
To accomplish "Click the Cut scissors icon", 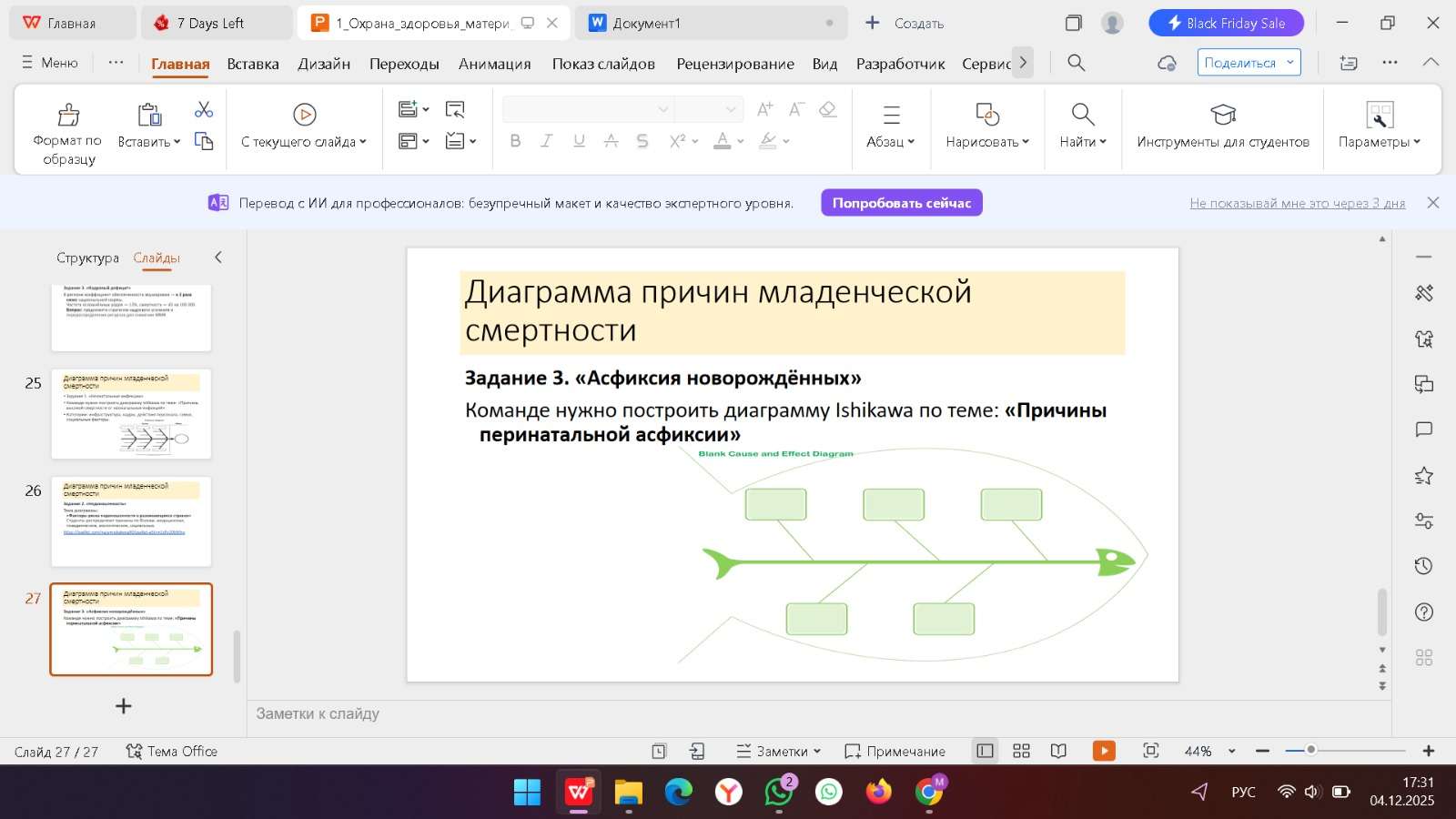I will [x=204, y=110].
